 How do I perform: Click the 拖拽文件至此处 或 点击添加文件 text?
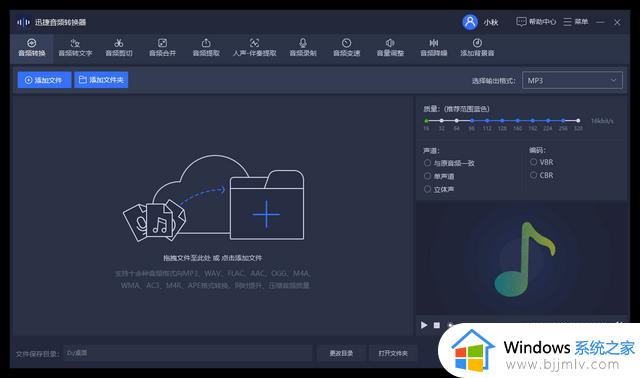click(x=213, y=258)
